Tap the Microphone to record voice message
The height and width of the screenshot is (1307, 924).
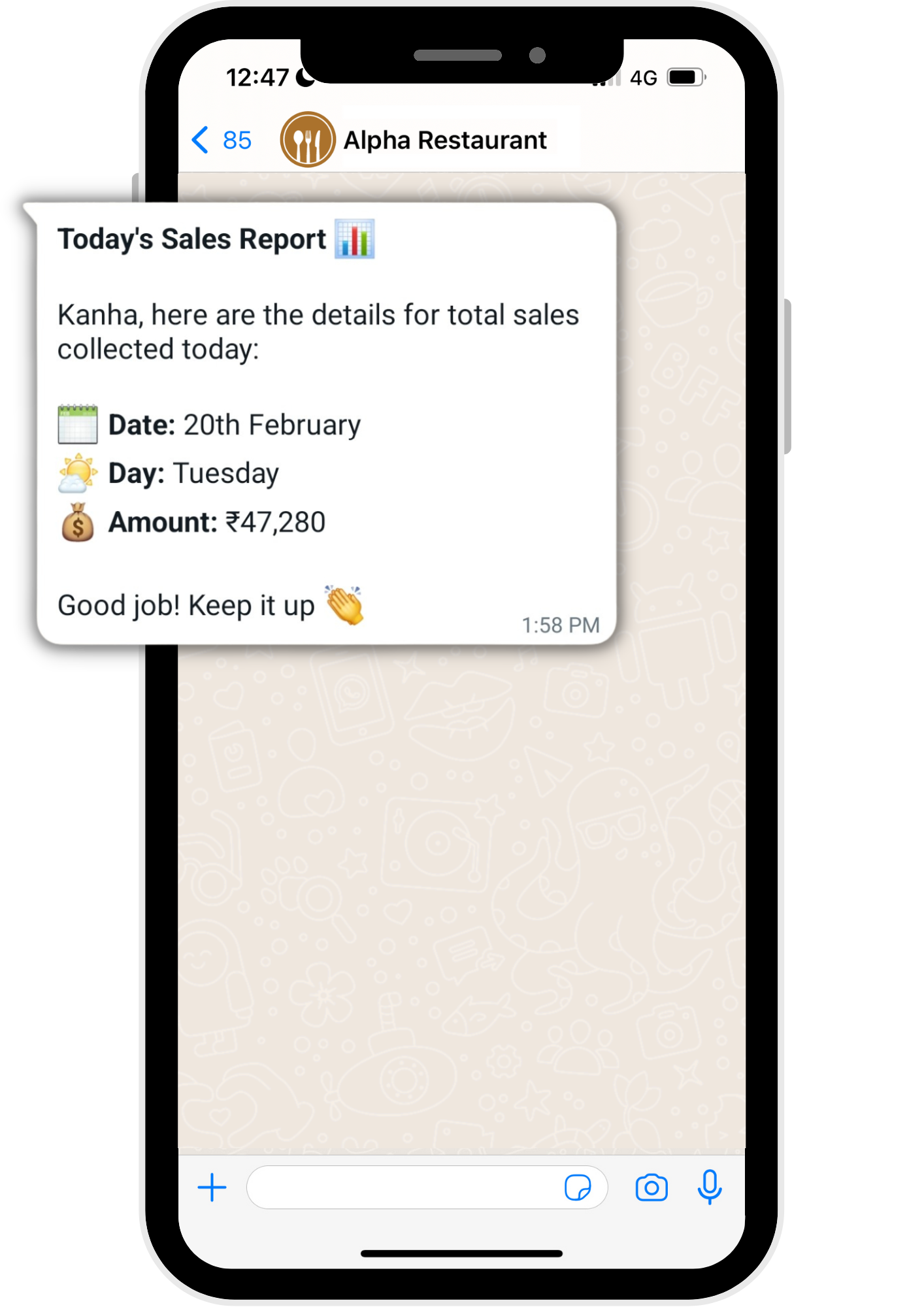(x=710, y=1187)
